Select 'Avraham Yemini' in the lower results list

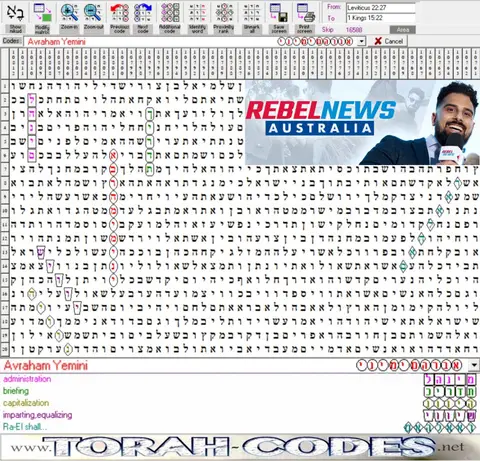coord(46,366)
